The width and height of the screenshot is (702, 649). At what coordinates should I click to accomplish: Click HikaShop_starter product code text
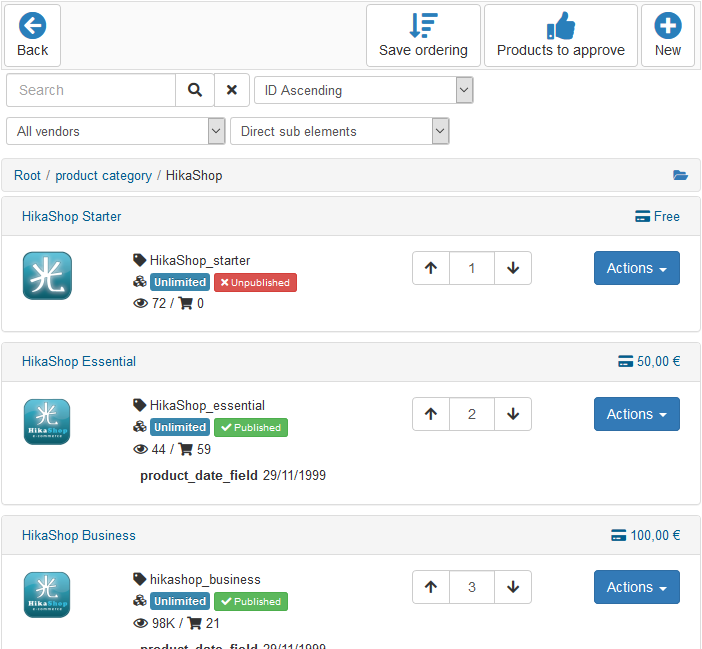click(x=200, y=260)
